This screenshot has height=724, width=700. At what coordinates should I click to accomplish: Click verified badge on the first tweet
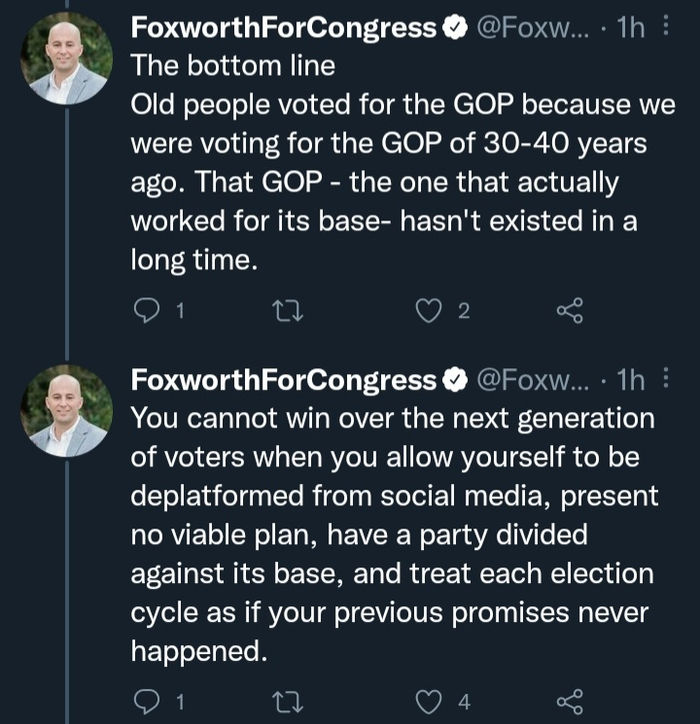point(452,30)
